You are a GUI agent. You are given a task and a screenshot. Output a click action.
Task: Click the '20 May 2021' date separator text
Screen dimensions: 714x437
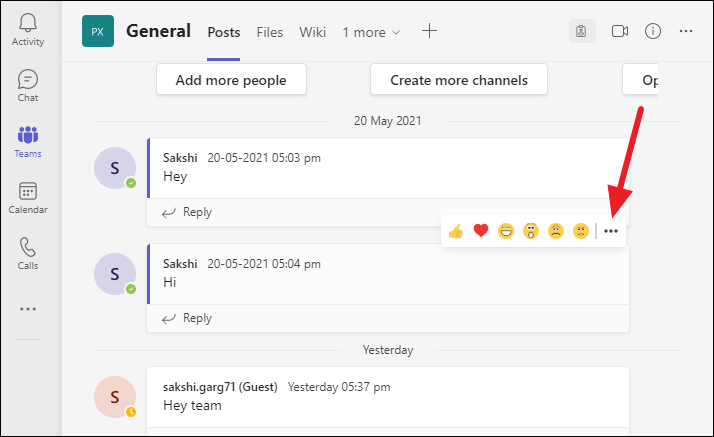coord(388,121)
